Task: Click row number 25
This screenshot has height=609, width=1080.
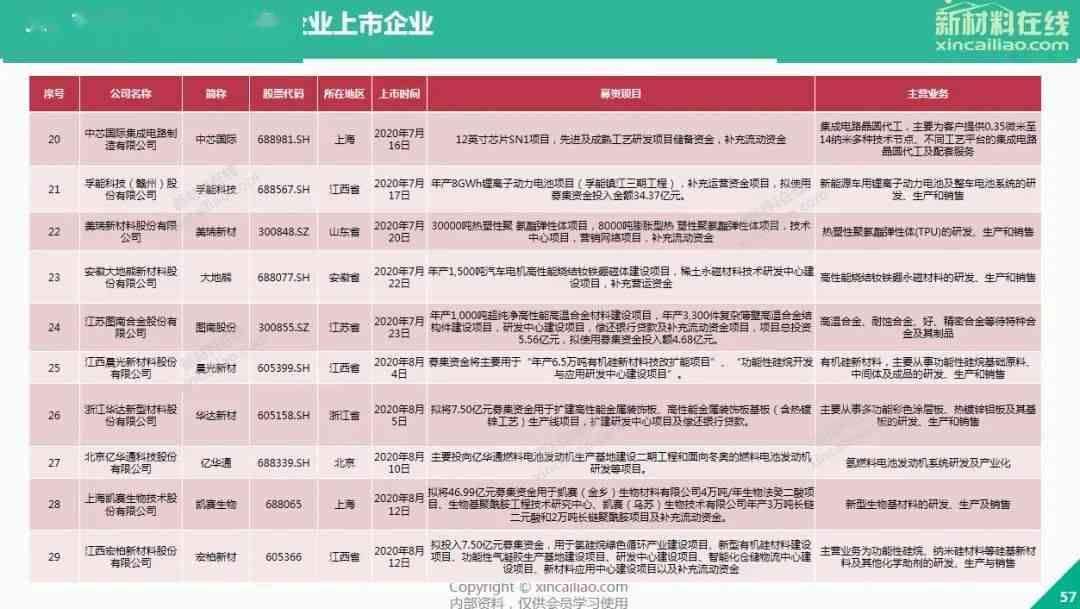Action: tap(54, 368)
